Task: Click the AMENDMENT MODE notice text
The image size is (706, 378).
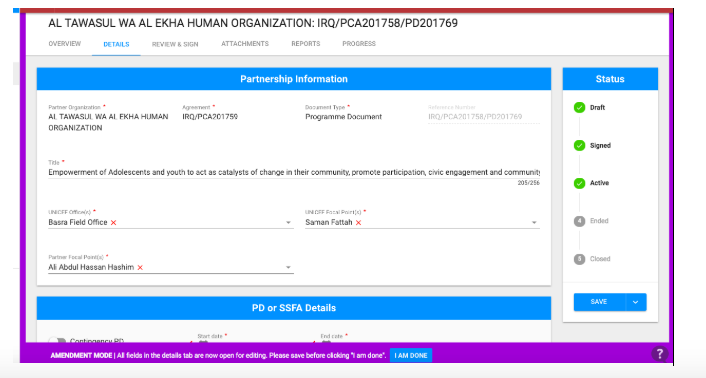Action: (x=218, y=356)
